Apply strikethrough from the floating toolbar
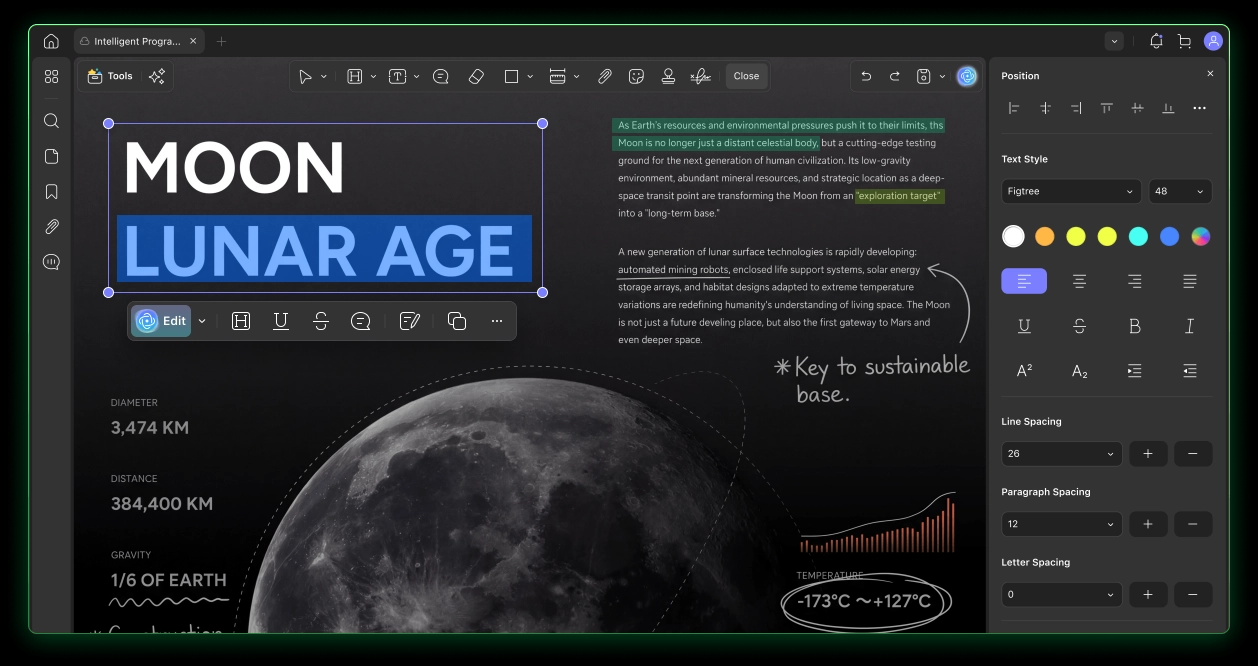 (321, 321)
